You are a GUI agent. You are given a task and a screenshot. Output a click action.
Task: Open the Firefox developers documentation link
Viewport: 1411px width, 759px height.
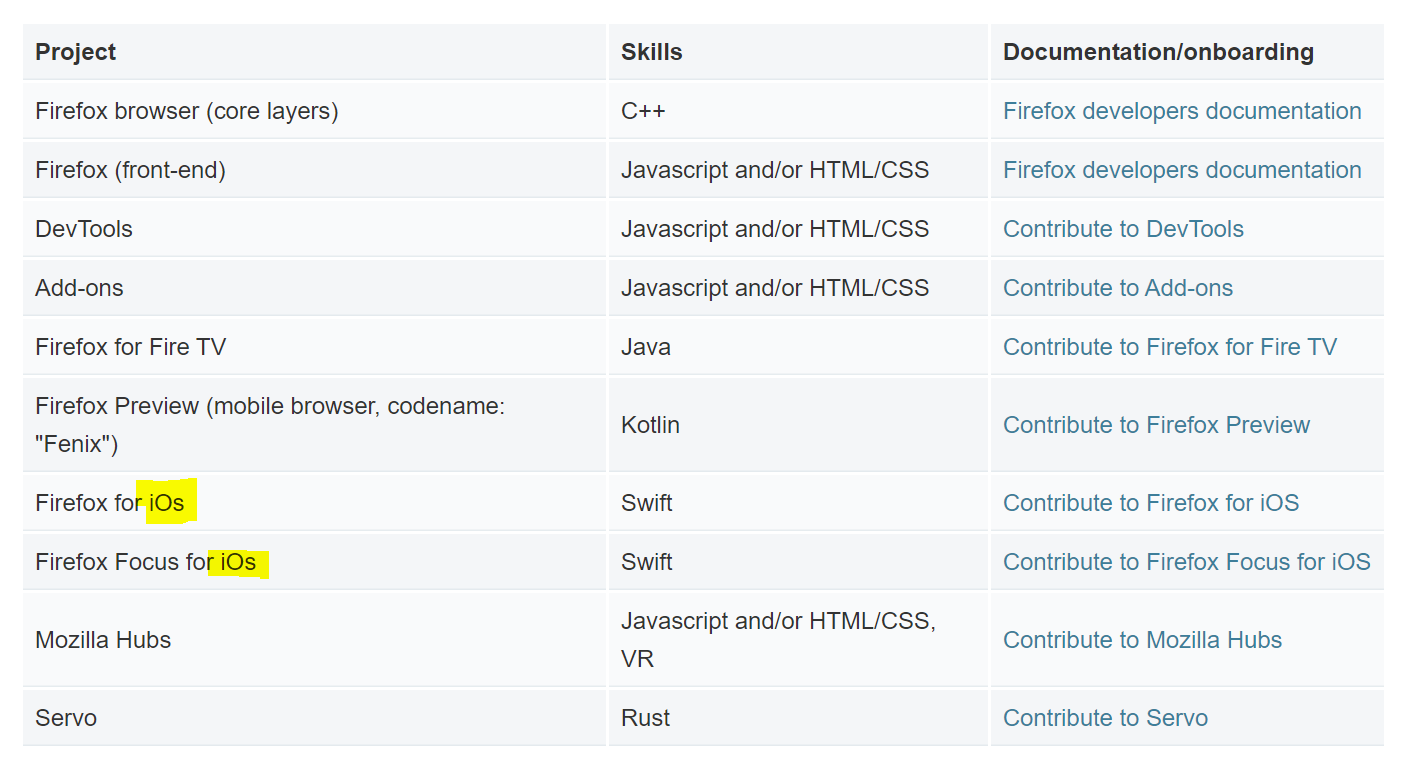point(1182,111)
